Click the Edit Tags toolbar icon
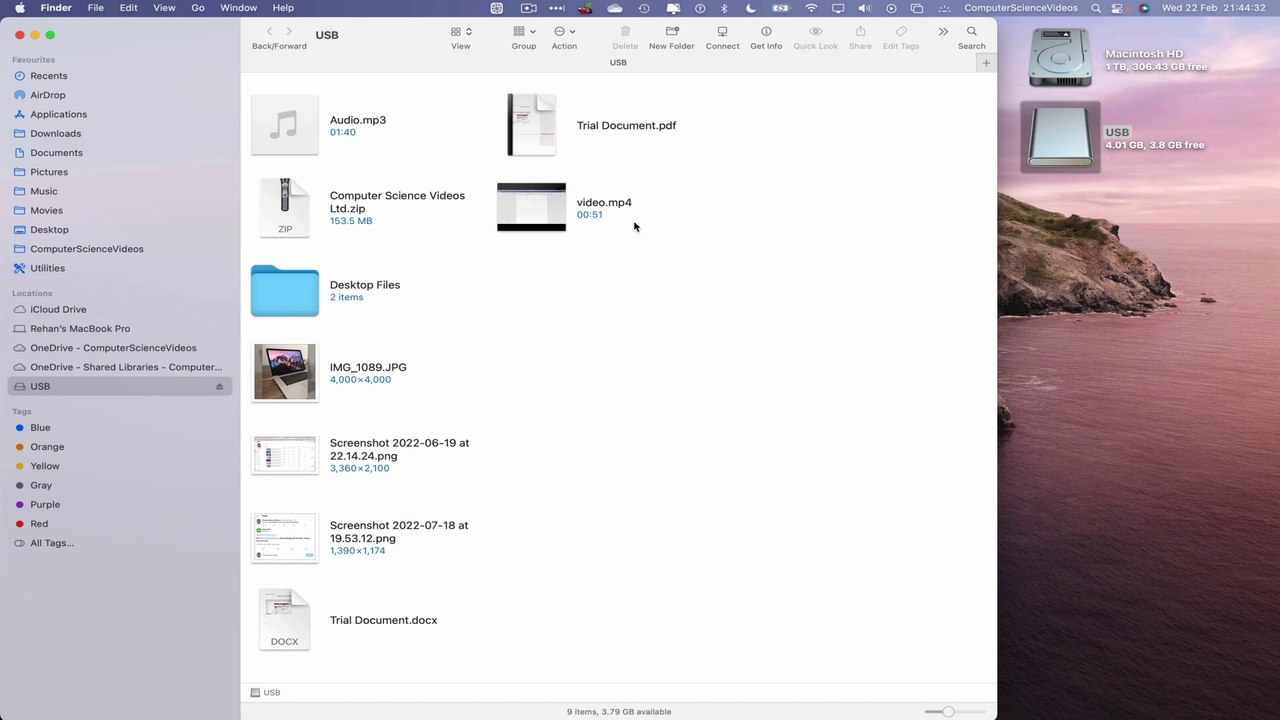The height and width of the screenshot is (720, 1280). (901, 32)
